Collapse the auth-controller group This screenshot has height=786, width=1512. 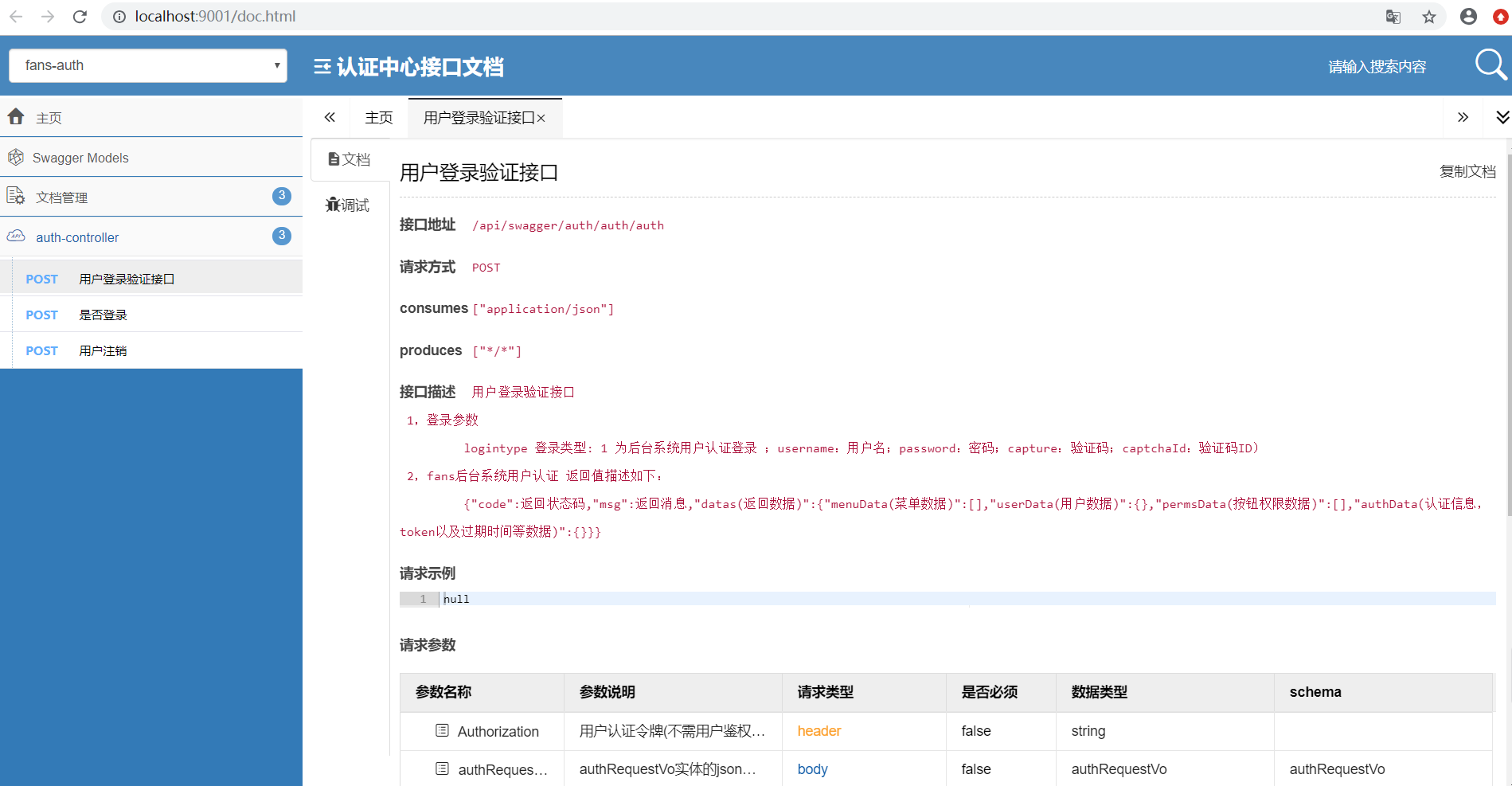click(x=151, y=237)
